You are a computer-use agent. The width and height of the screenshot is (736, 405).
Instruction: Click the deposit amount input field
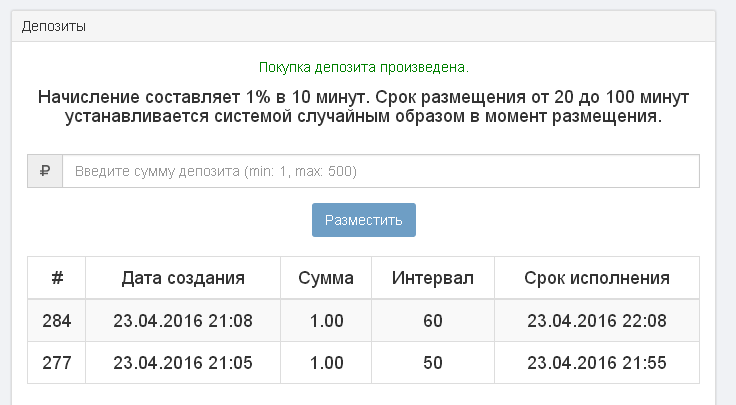[380, 171]
